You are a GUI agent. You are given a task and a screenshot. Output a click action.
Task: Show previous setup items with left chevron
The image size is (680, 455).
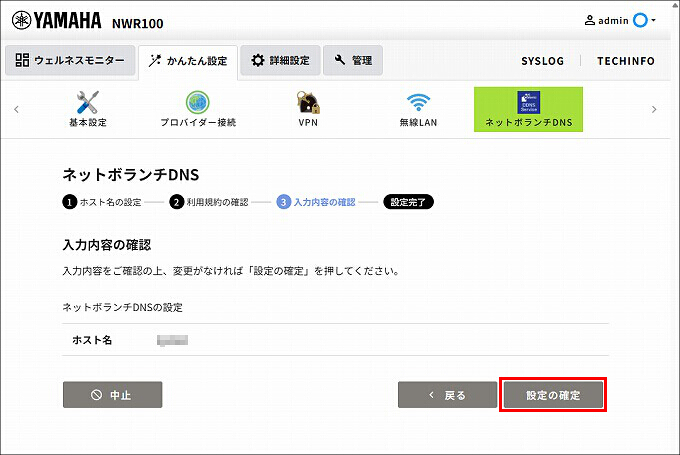click(16, 109)
